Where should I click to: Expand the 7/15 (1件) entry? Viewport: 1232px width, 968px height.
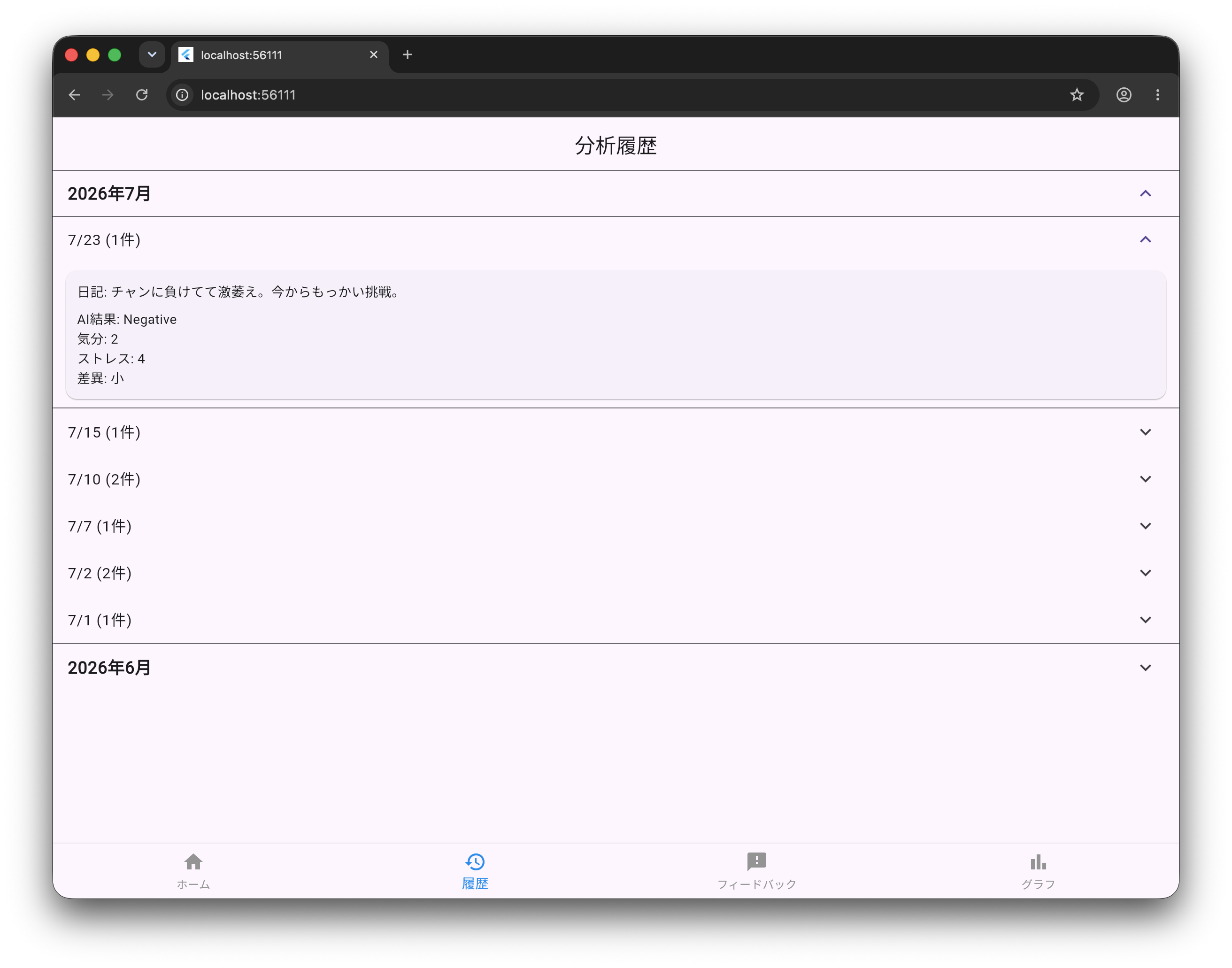(x=1145, y=432)
